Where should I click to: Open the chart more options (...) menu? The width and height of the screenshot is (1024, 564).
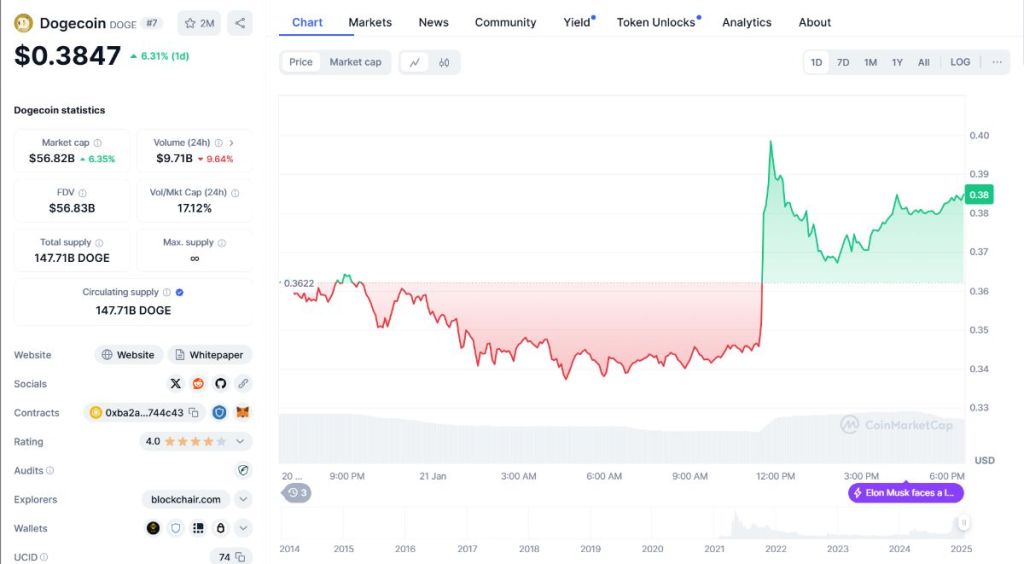pos(997,62)
